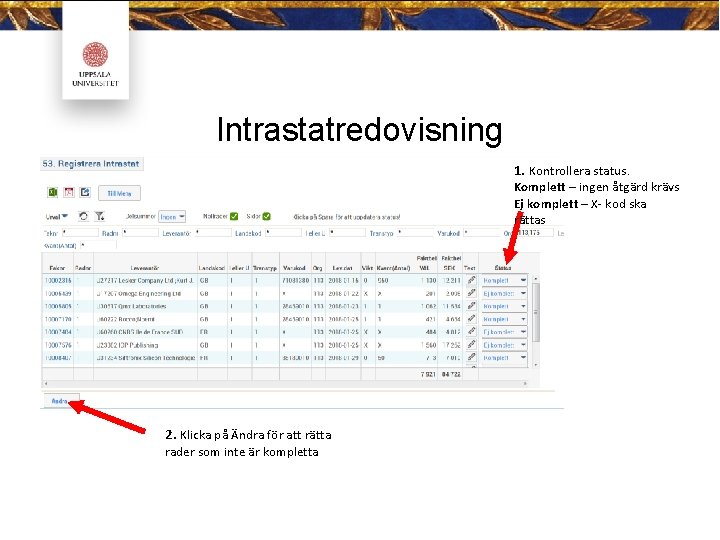Open the filter funnel icon
This screenshot has width=720, height=540.
(99, 216)
